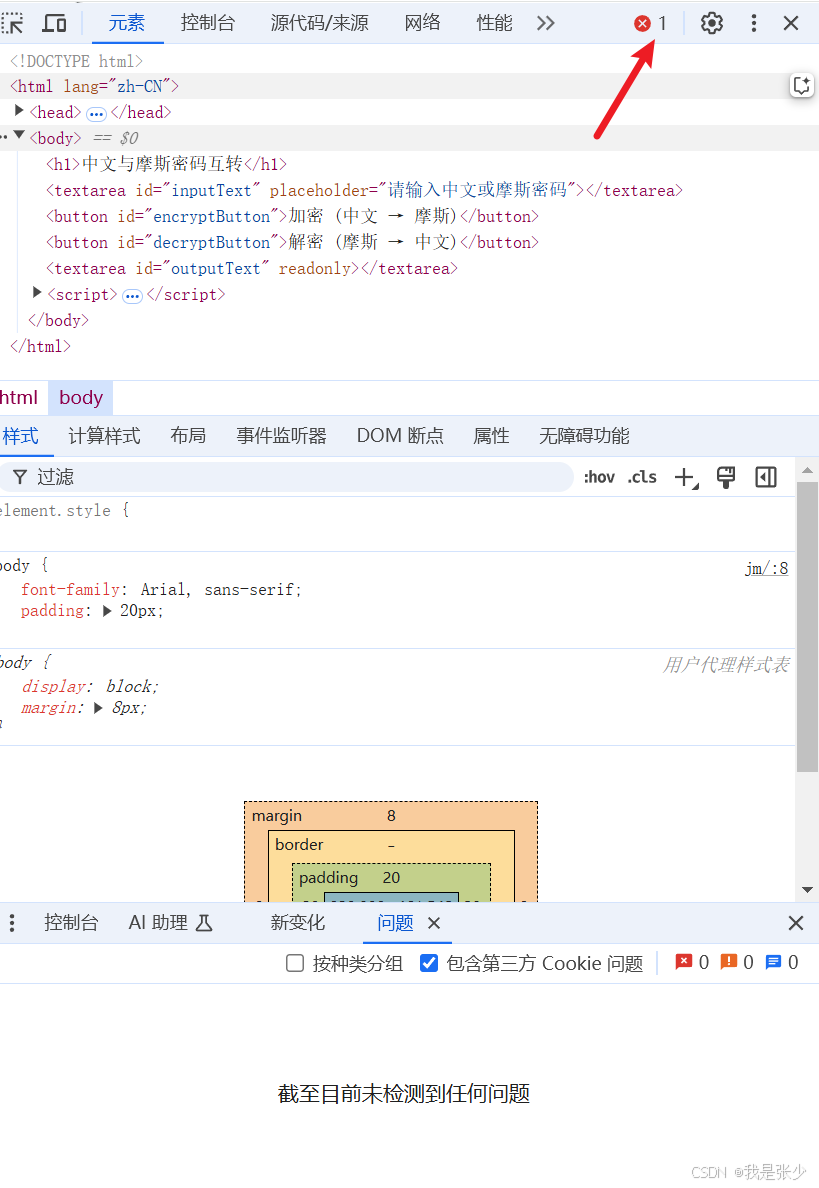This screenshot has height=1188, width=819.
Task: Open DevTools settings gear
Action: tap(711, 23)
